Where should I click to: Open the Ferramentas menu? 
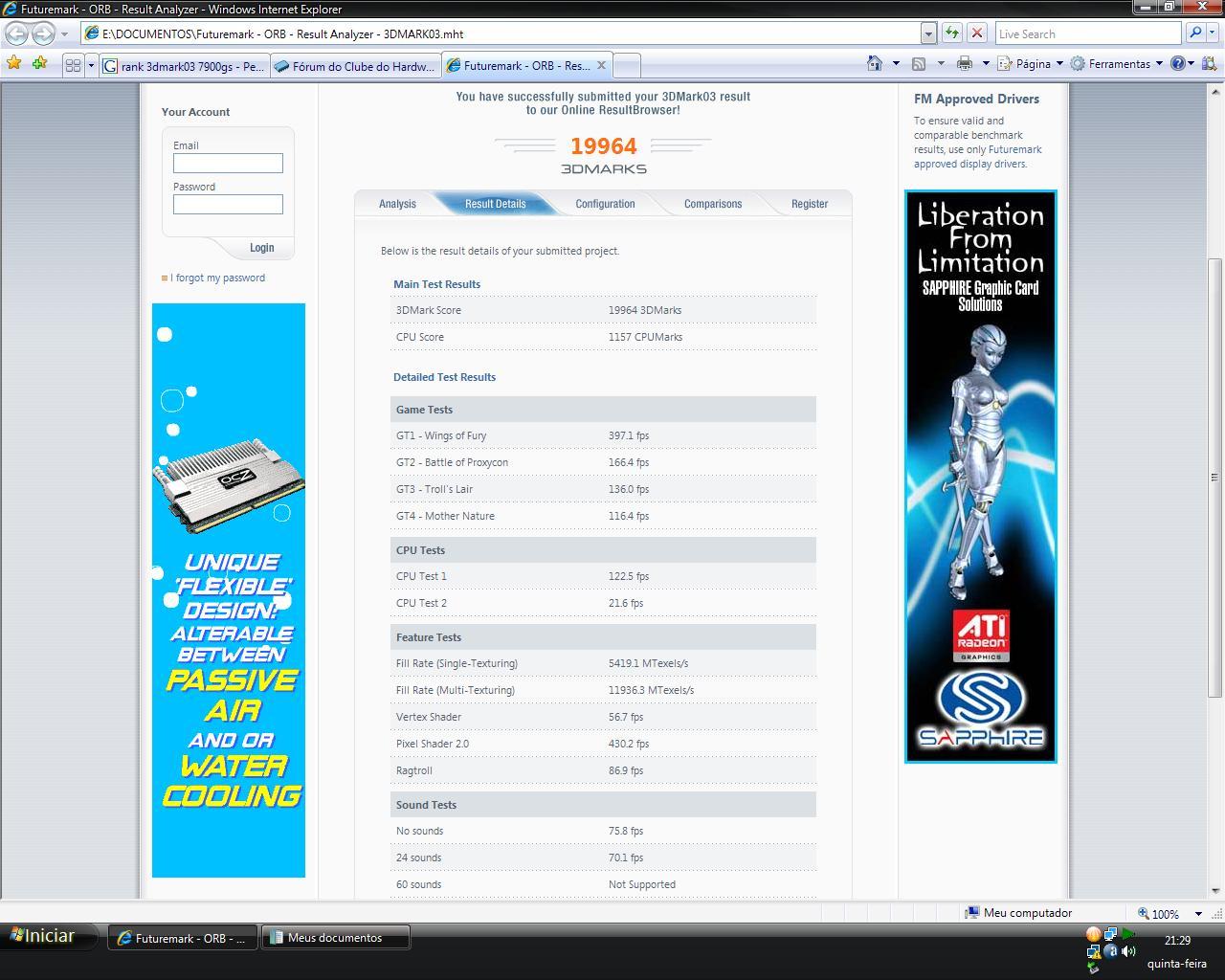[1117, 64]
